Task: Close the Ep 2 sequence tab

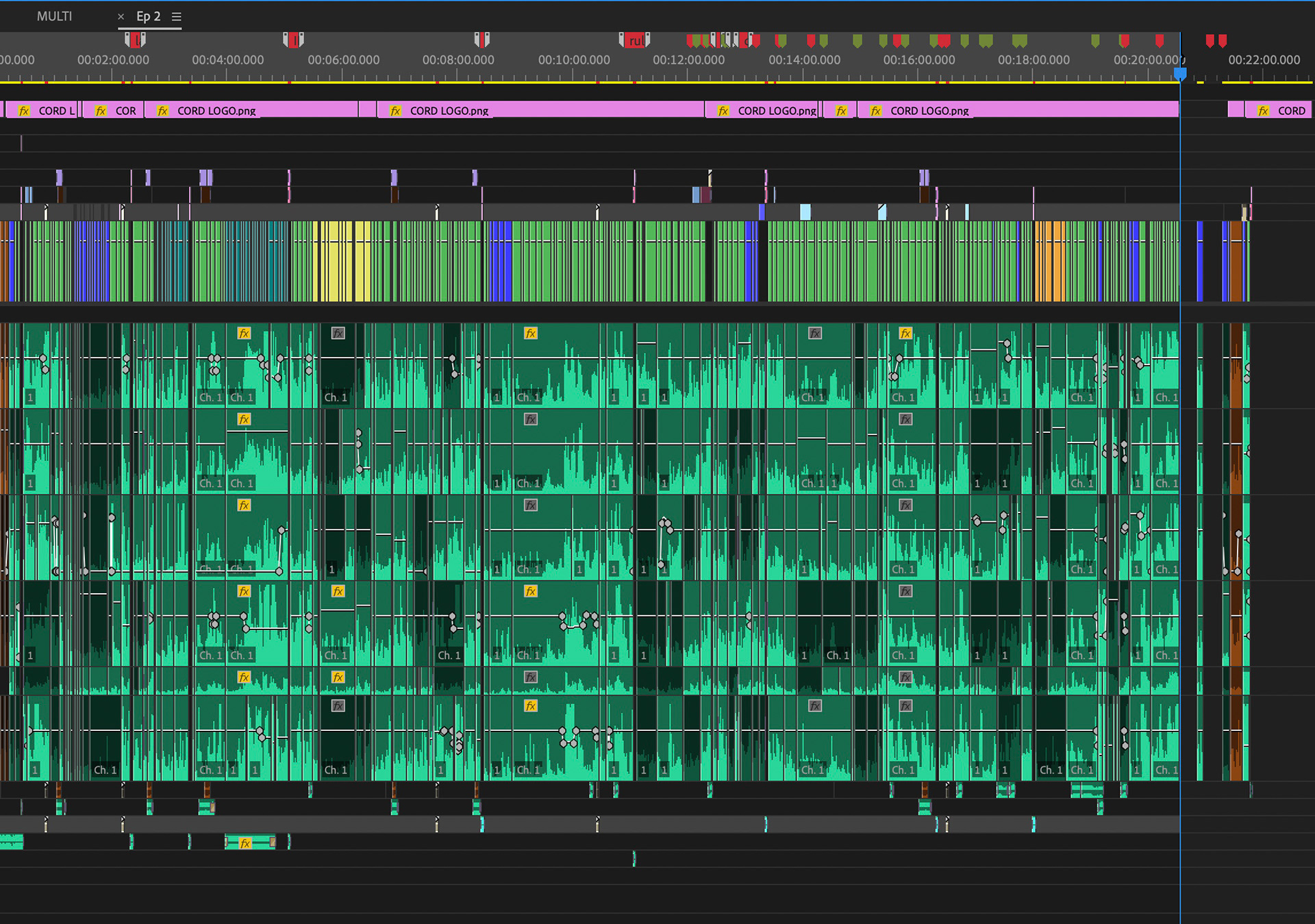Action: (x=121, y=16)
